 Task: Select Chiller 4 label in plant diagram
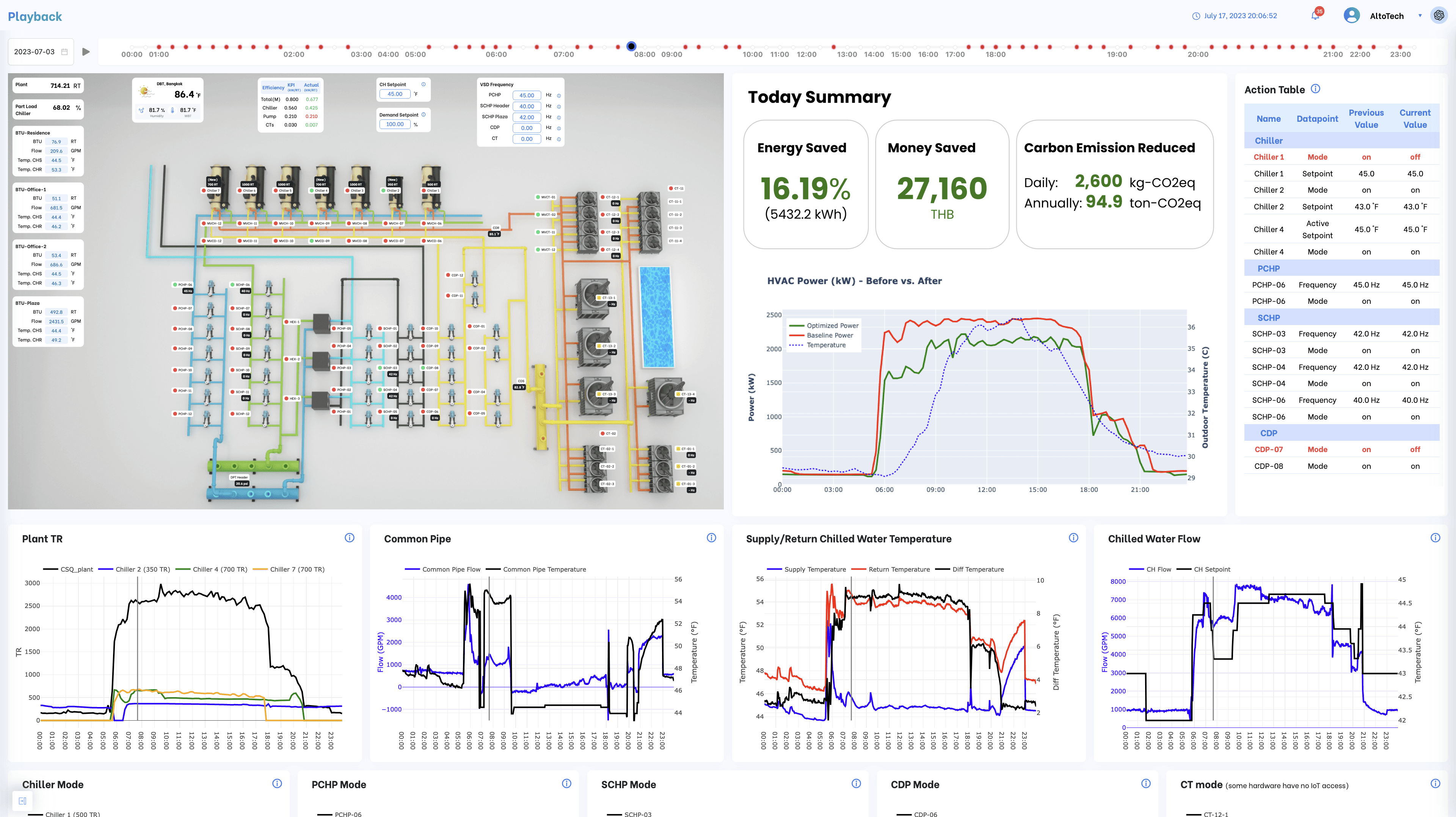[319, 190]
